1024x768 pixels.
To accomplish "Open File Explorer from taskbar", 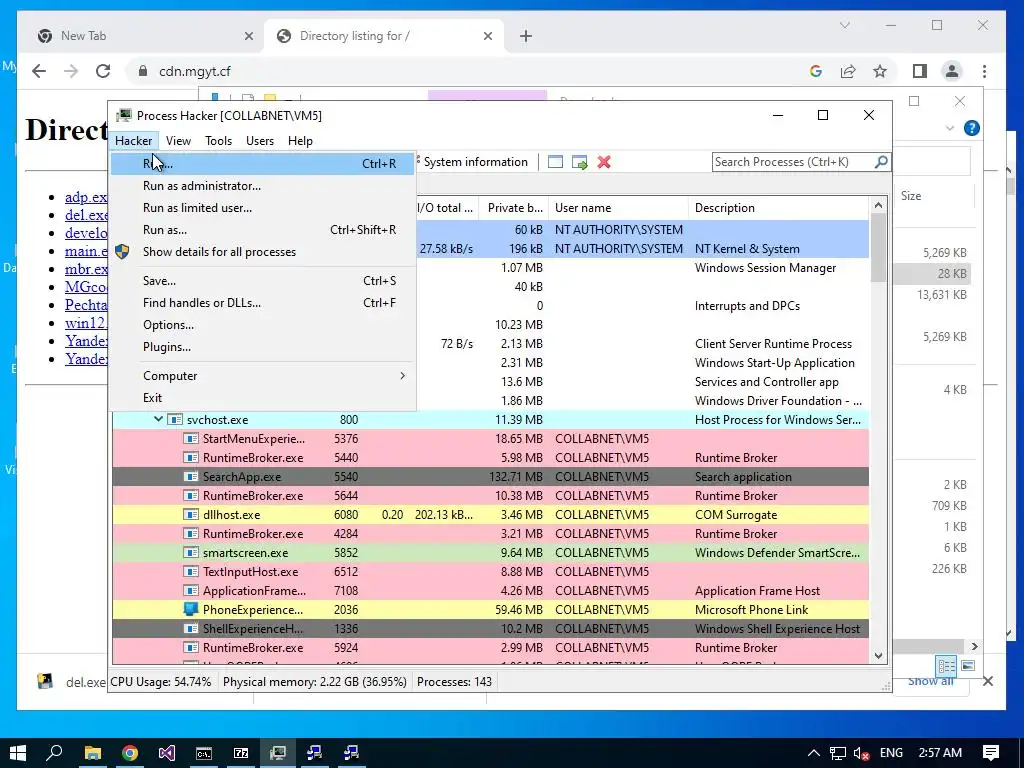I will coord(93,753).
